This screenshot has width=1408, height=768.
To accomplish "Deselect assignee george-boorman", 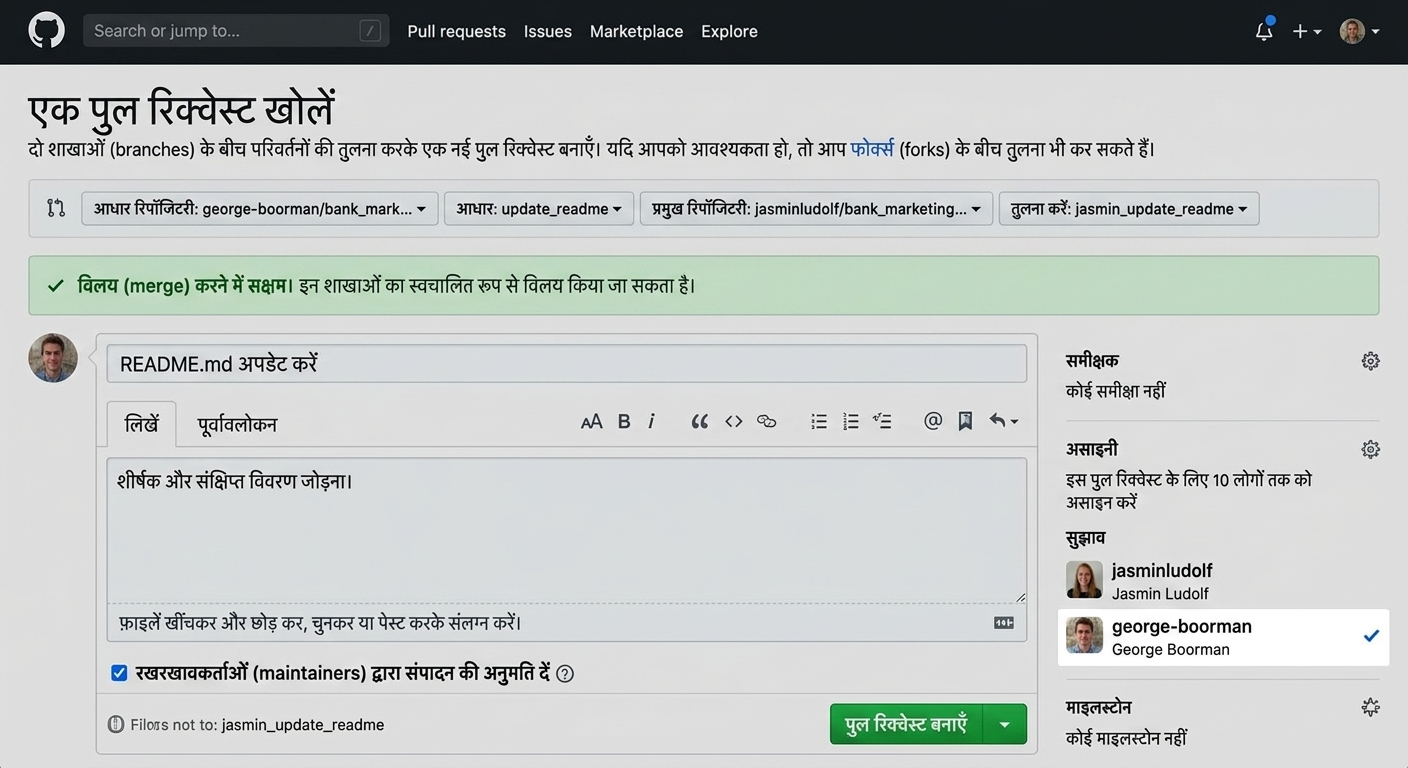I will coord(1224,637).
